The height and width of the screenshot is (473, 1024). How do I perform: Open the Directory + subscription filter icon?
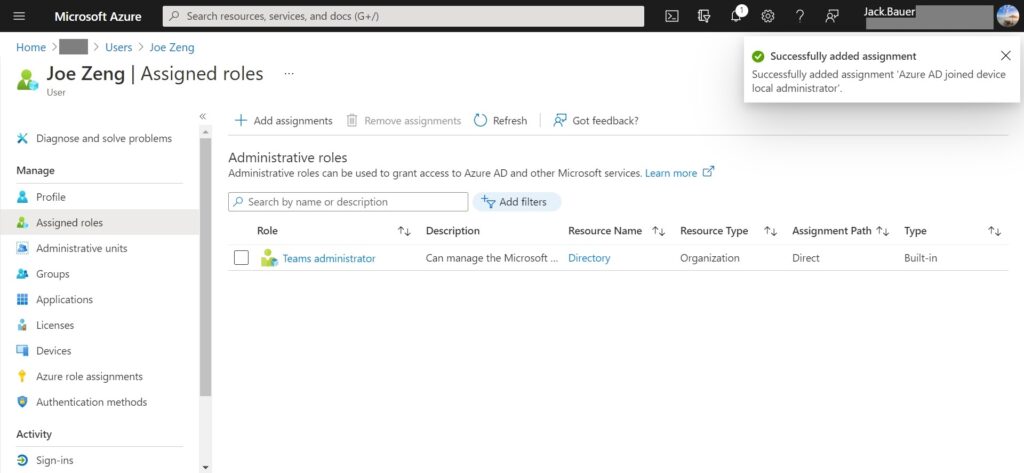pyautogui.click(x=704, y=16)
